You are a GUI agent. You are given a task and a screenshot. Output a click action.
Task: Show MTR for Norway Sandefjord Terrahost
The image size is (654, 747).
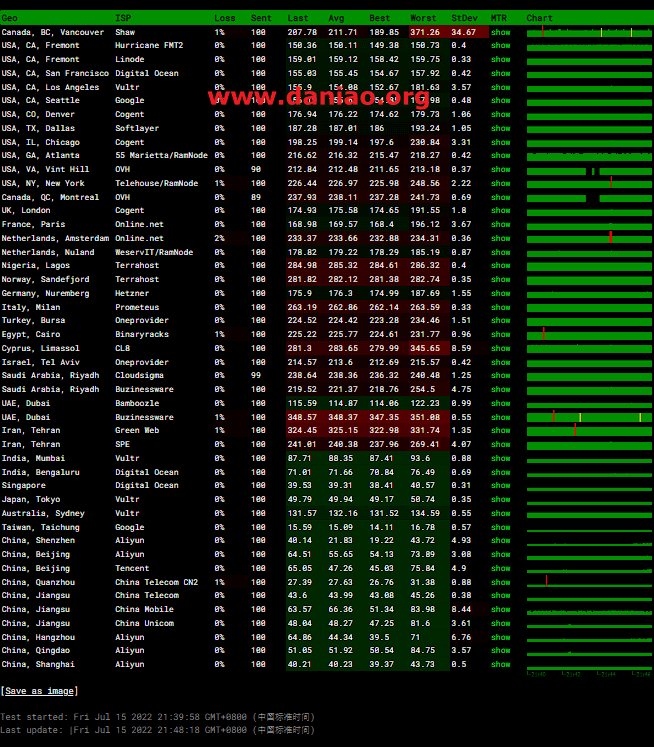(x=500, y=279)
